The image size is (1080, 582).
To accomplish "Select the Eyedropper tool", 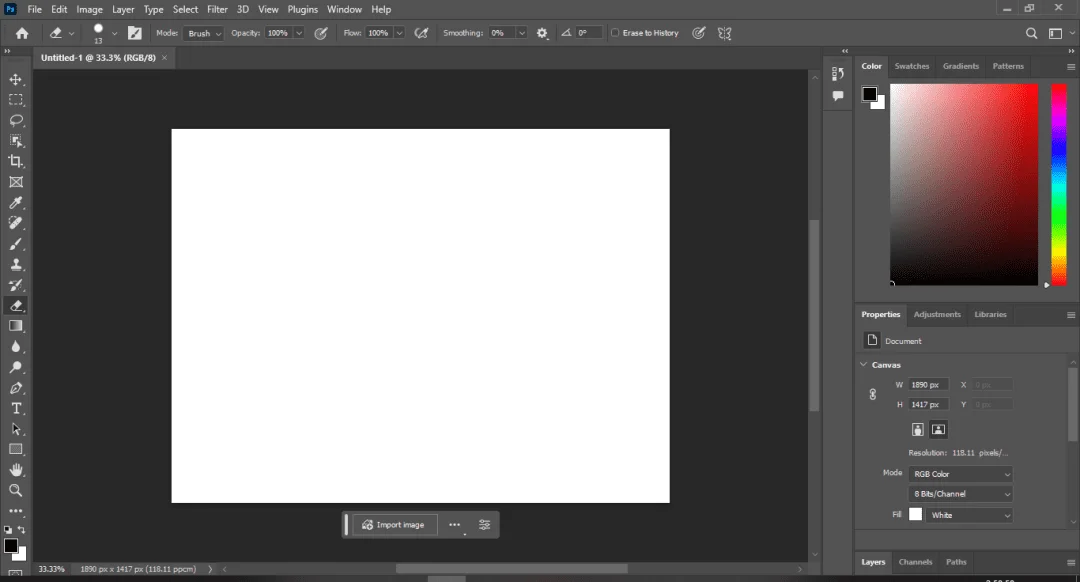I will click(x=16, y=202).
